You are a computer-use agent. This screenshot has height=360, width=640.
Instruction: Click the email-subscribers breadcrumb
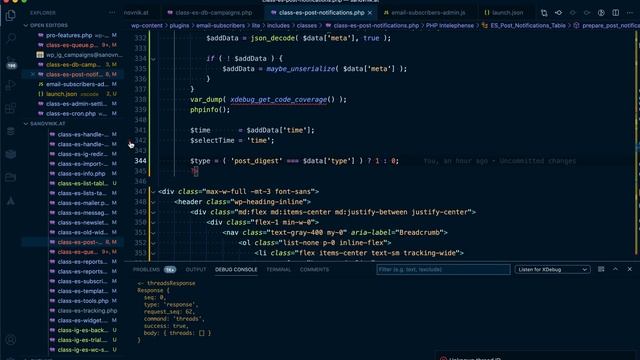click(220, 25)
